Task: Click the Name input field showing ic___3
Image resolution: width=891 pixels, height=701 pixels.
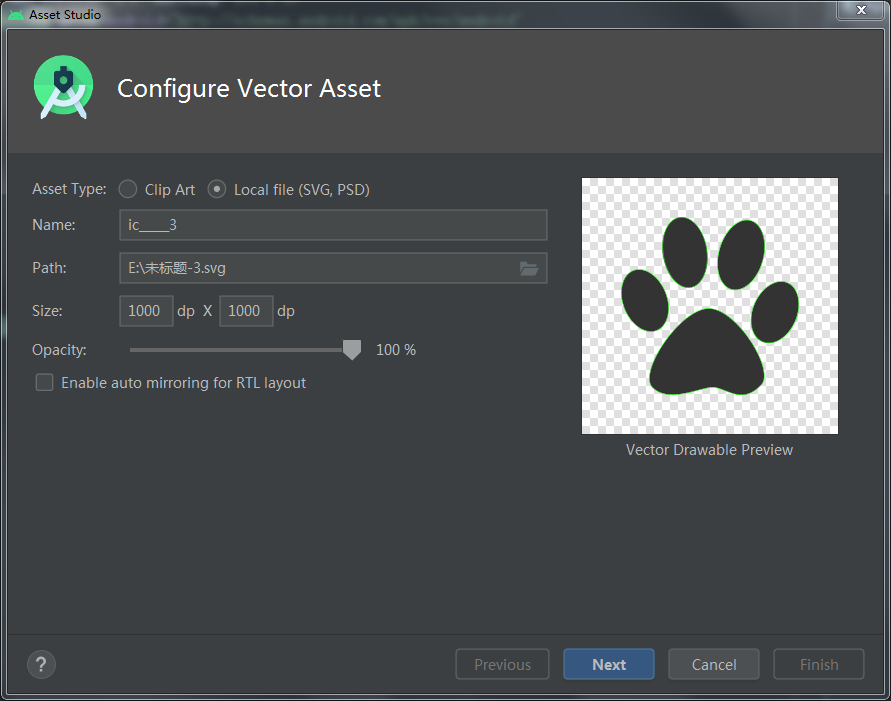Action: click(333, 225)
